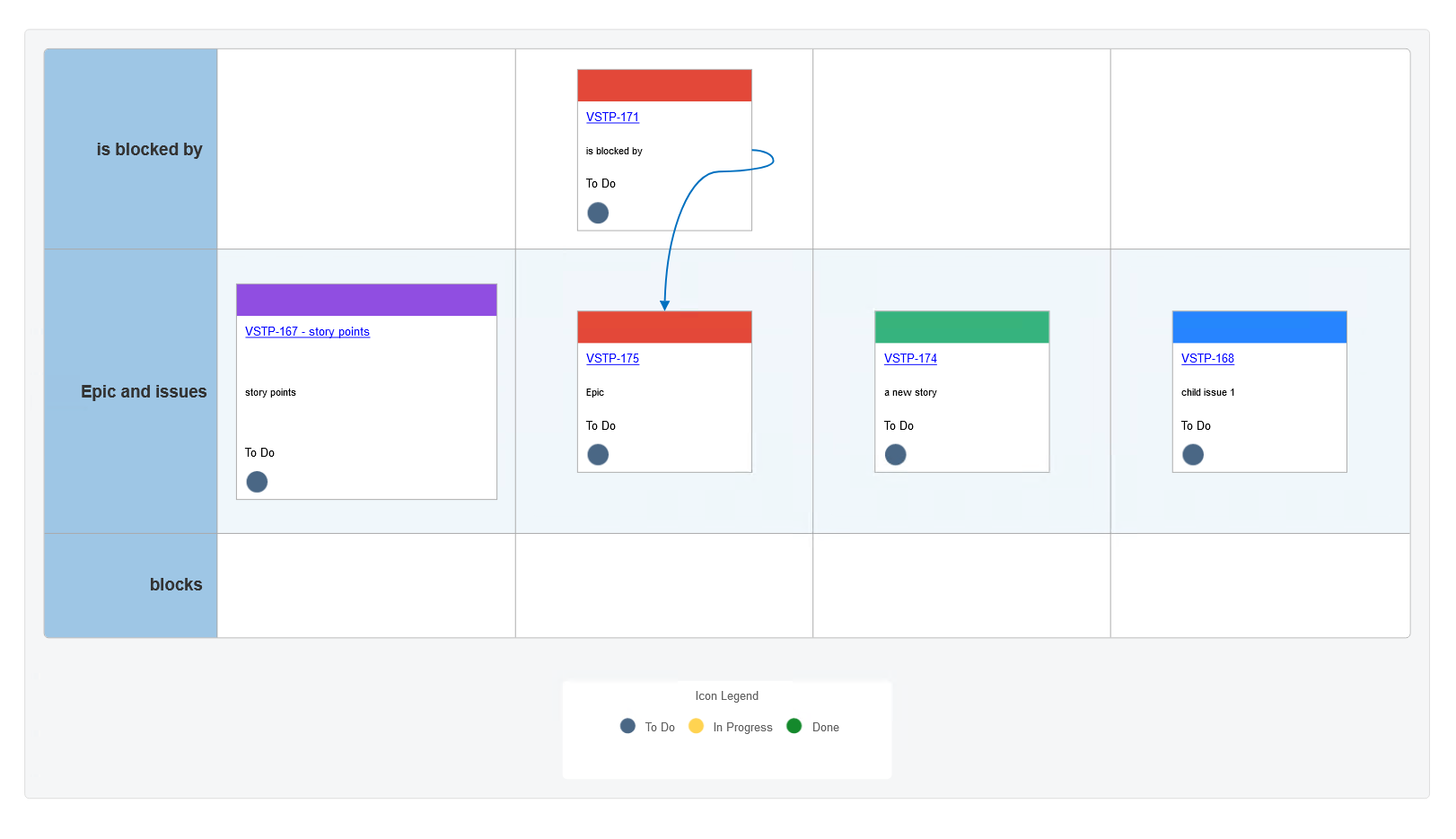Open the VSTP-171 issue link
The image size is (1456, 839).
click(612, 117)
